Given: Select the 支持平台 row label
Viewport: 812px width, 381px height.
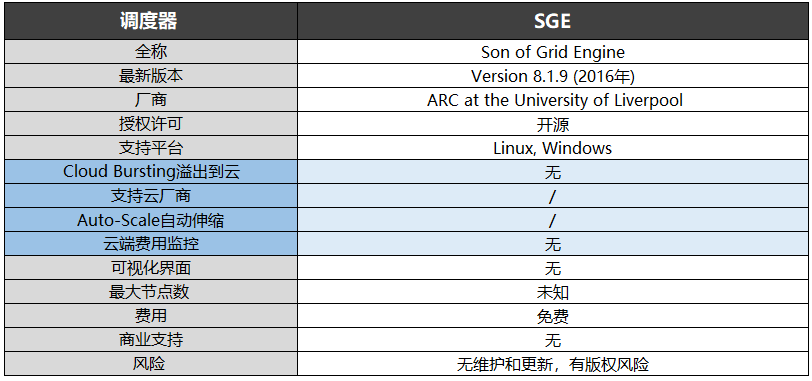Looking at the screenshot, I should coord(151,148).
